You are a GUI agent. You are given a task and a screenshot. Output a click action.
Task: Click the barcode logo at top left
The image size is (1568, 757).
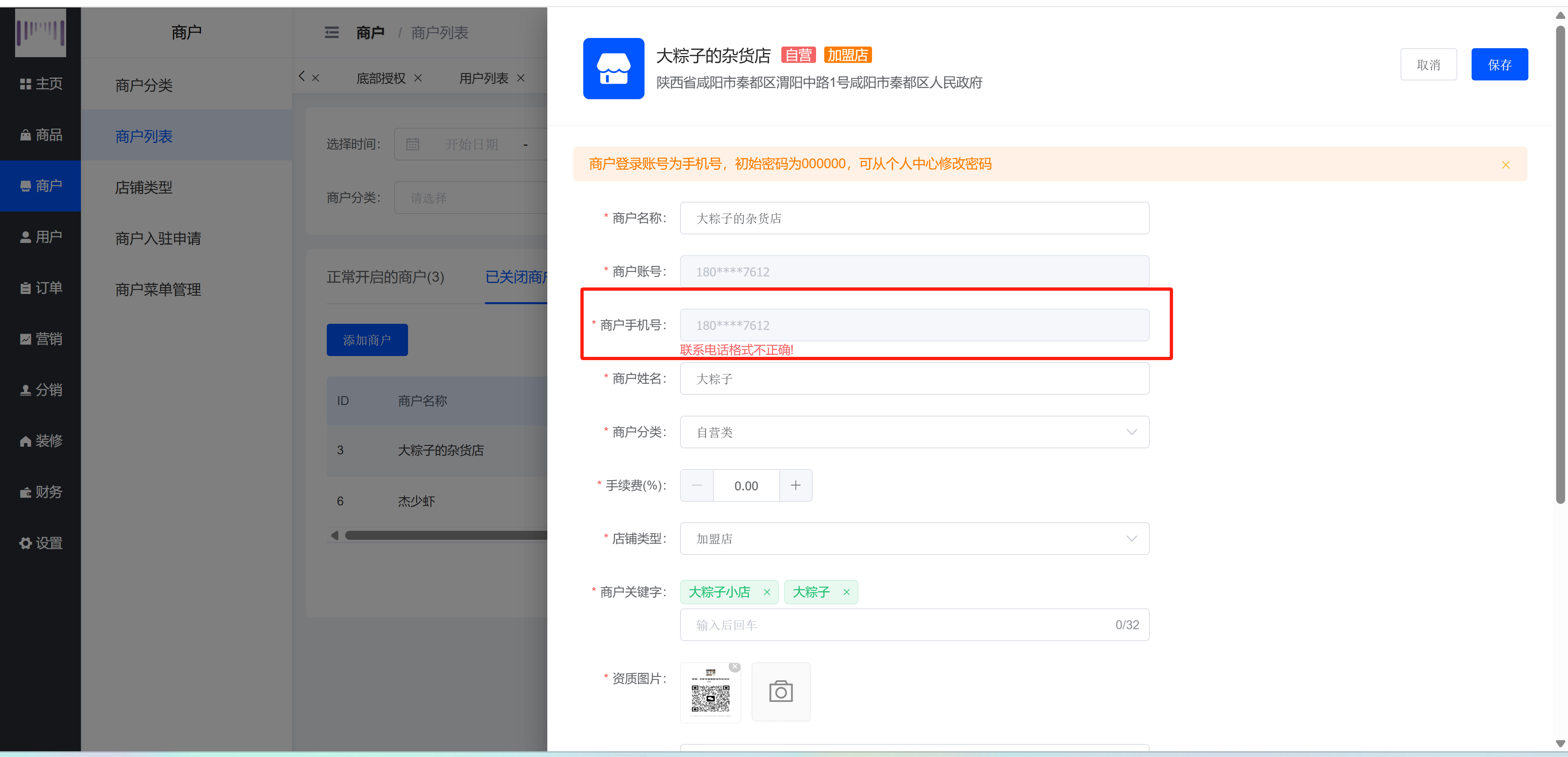click(x=40, y=32)
